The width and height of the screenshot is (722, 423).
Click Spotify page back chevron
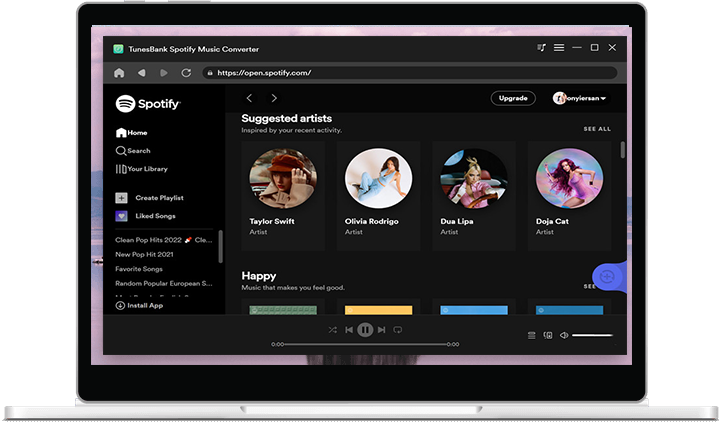[x=249, y=98]
